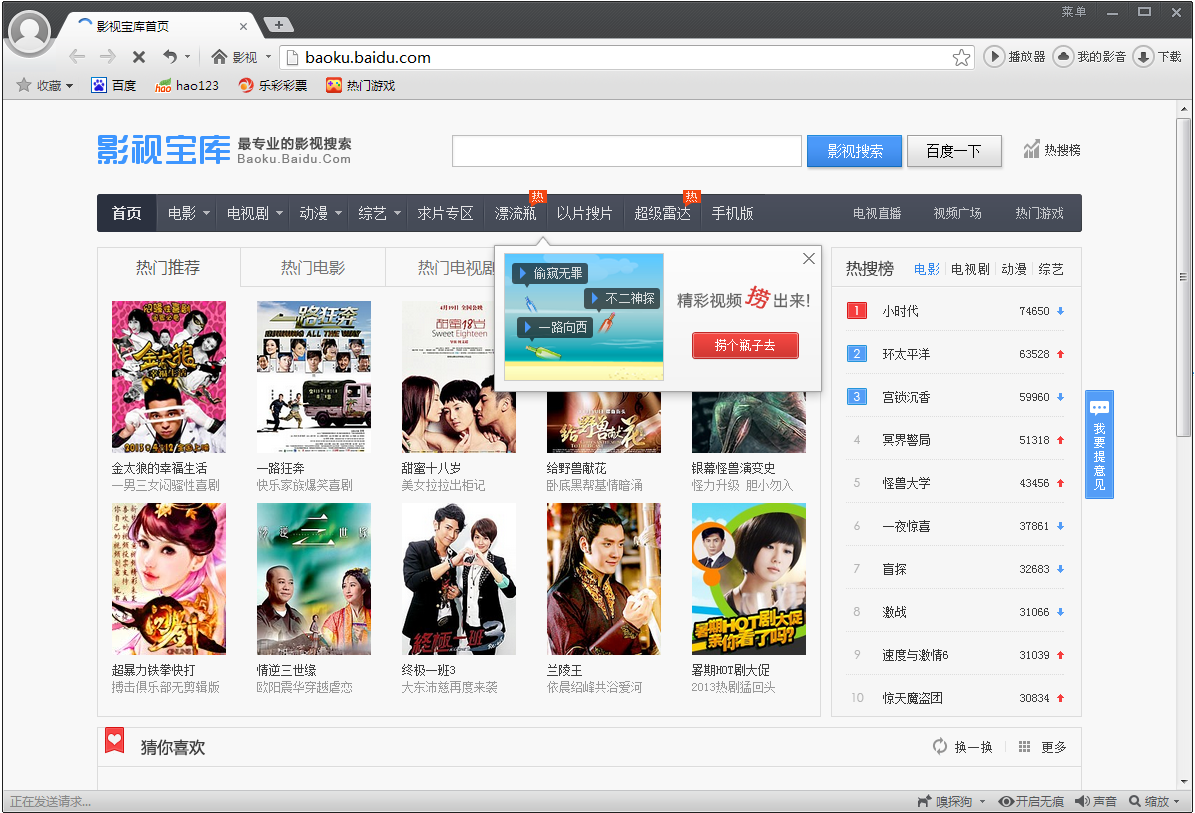
Task: Click the refresh 换一换 icon
Action: point(940,747)
